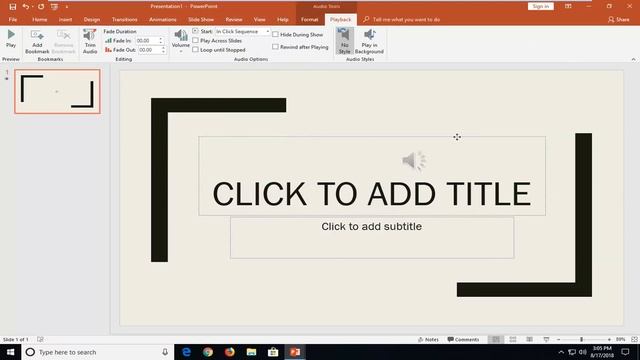Open the Trim Audio tool
This screenshot has height=360, width=640.
[x=90, y=42]
